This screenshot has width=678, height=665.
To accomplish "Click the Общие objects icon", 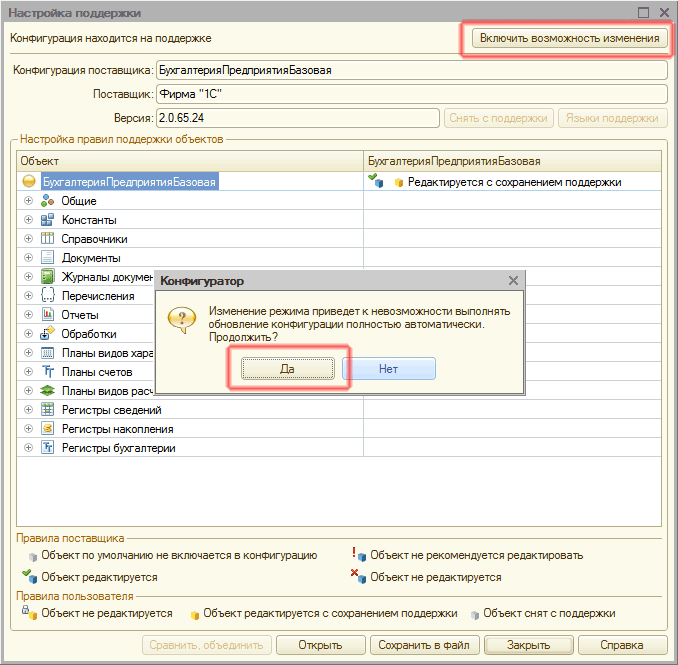I will [x=47, y=201].
